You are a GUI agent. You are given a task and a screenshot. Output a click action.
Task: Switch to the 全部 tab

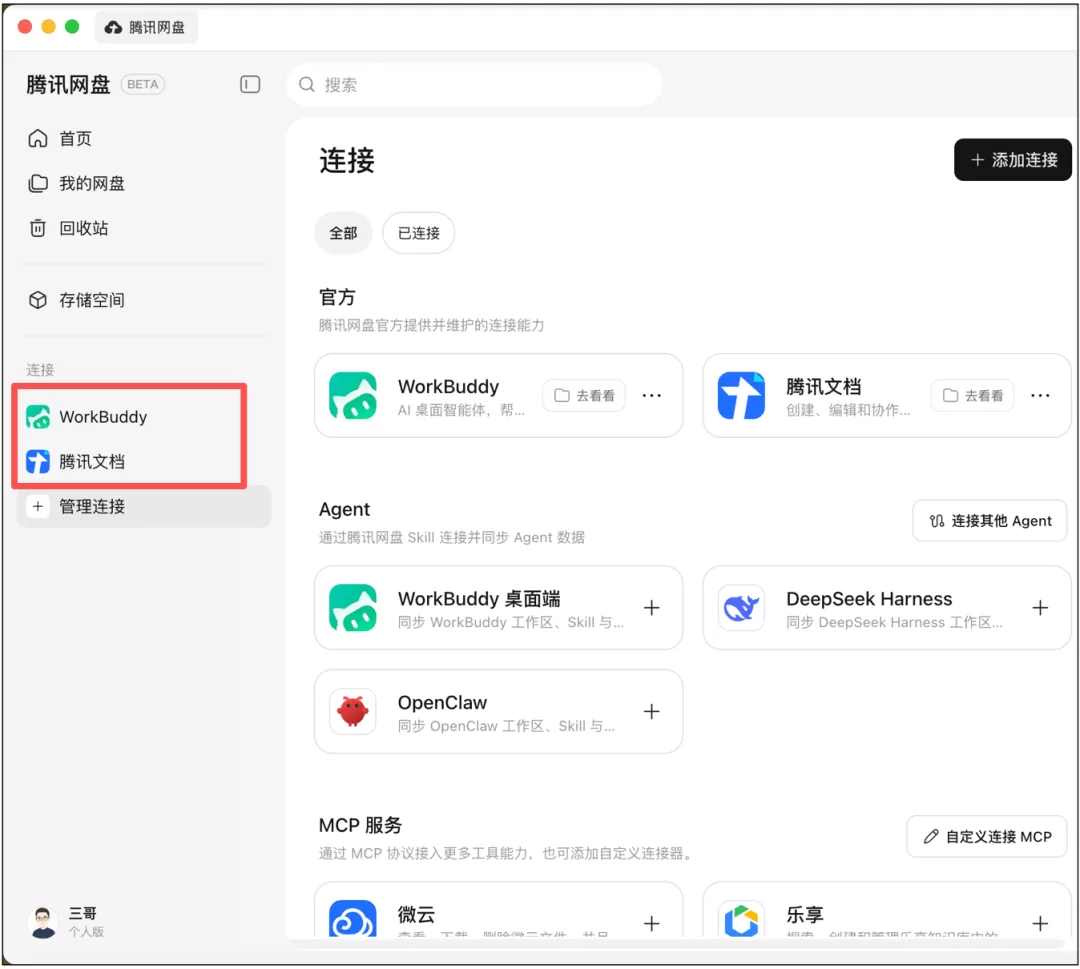tap(343, 233)
